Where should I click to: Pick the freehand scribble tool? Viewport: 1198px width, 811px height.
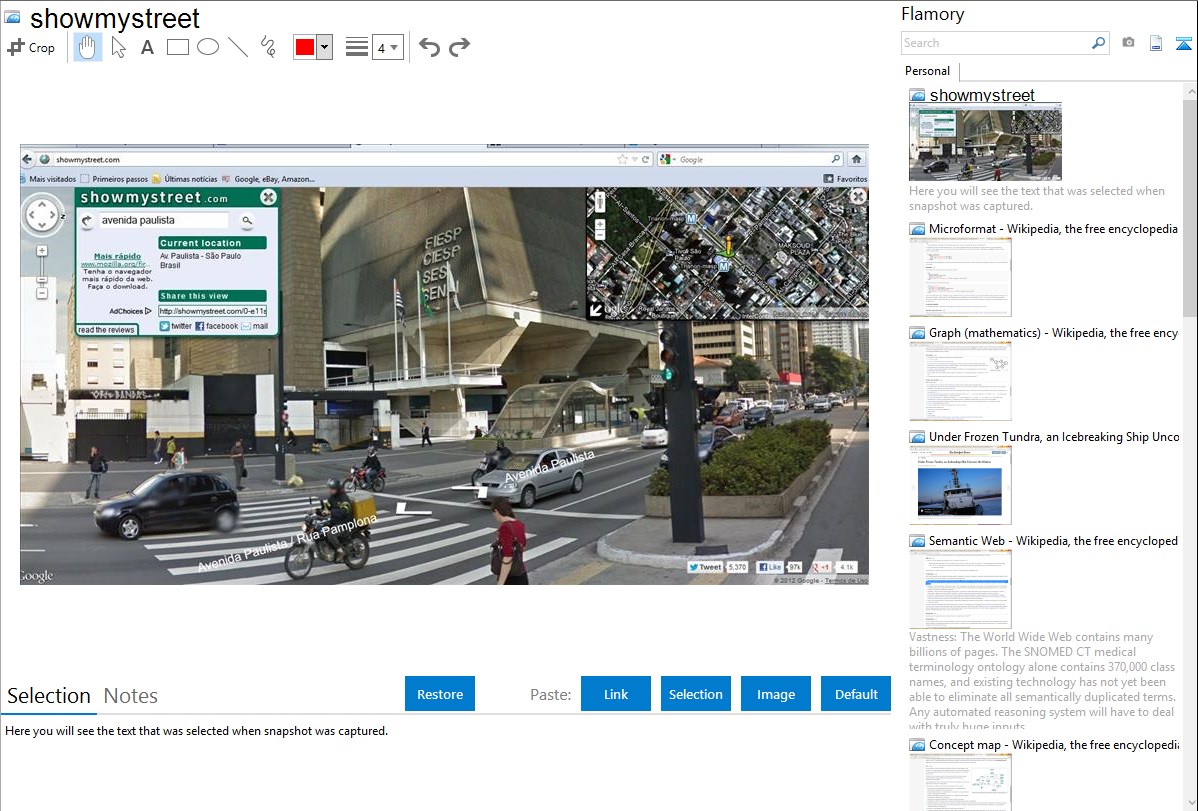click(x=268, y=47)
